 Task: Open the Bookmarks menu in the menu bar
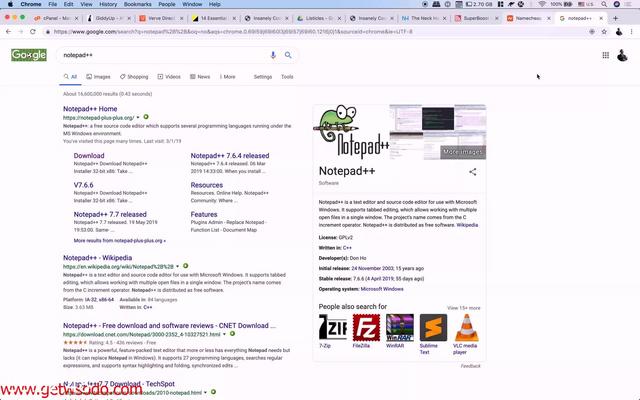[x=138, y=4]
